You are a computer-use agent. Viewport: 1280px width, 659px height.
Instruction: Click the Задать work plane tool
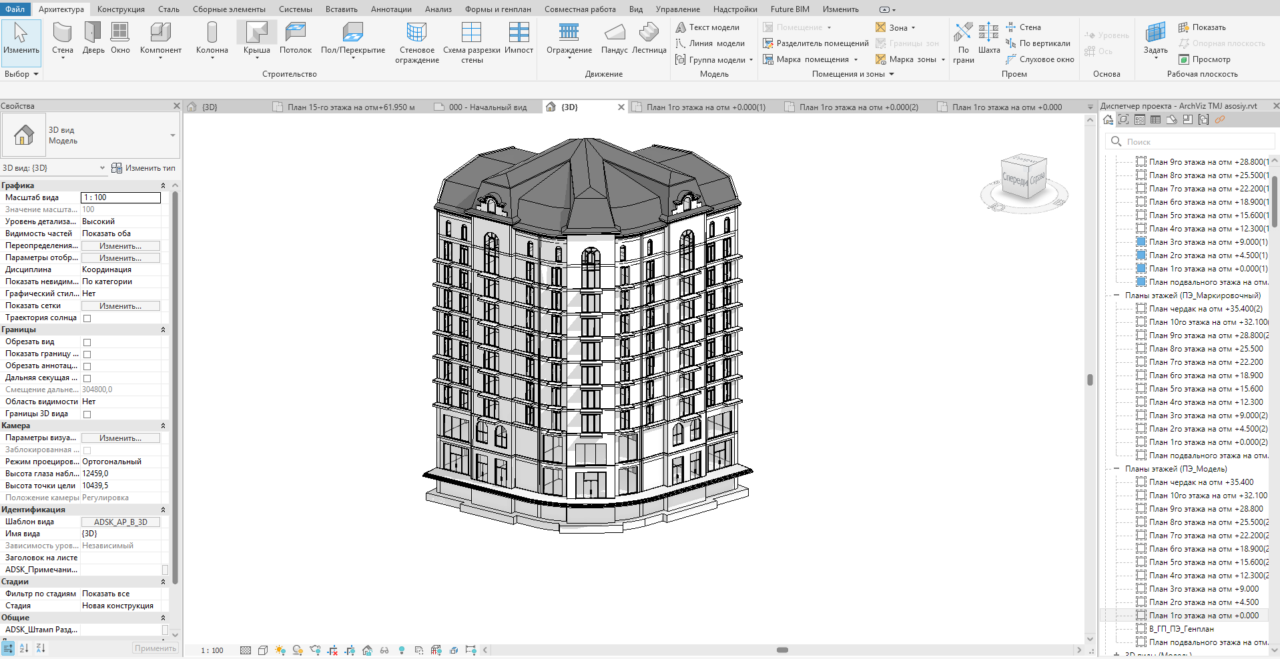(x=1155, y=41)
